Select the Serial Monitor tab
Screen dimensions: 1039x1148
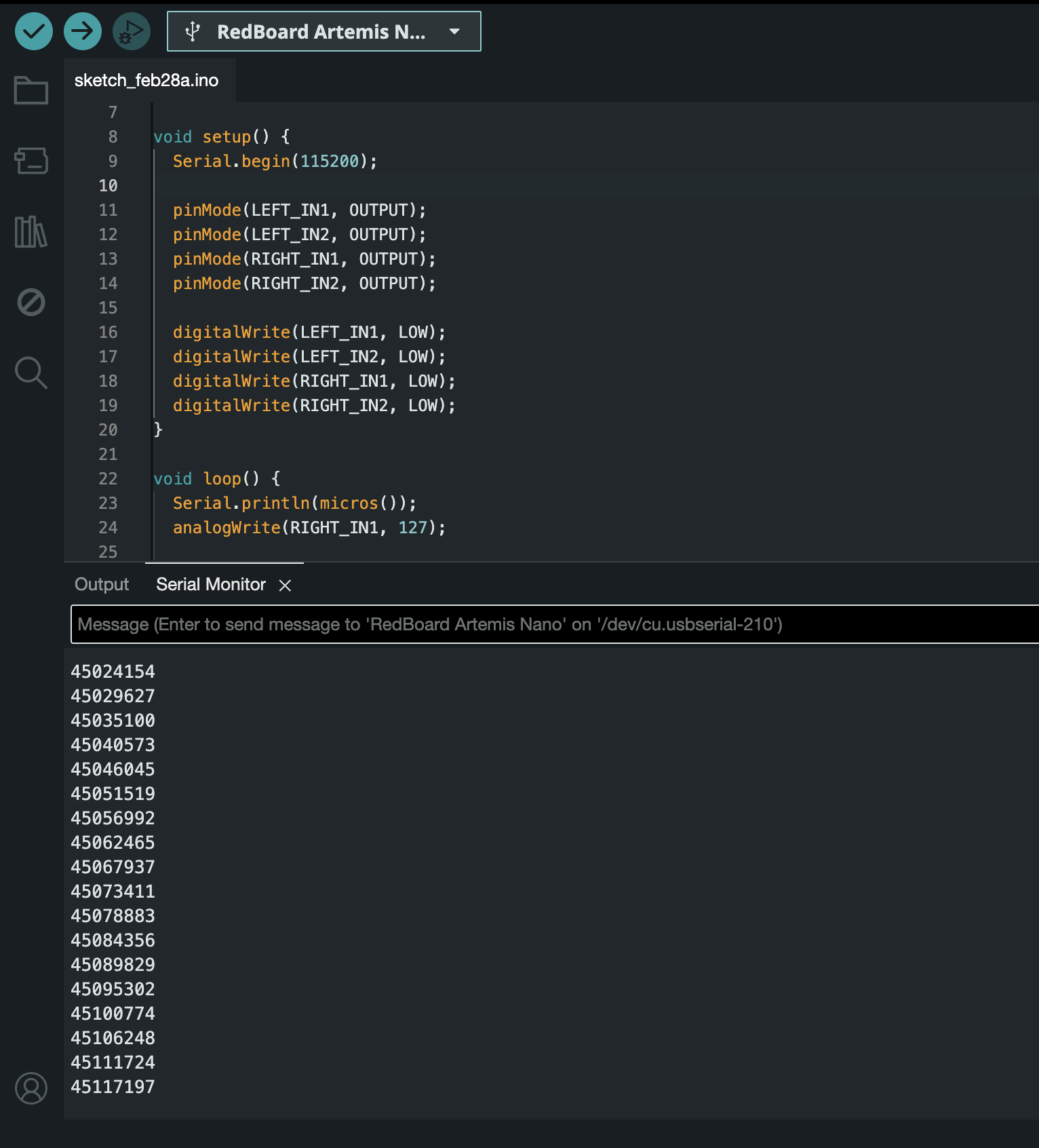211,584
